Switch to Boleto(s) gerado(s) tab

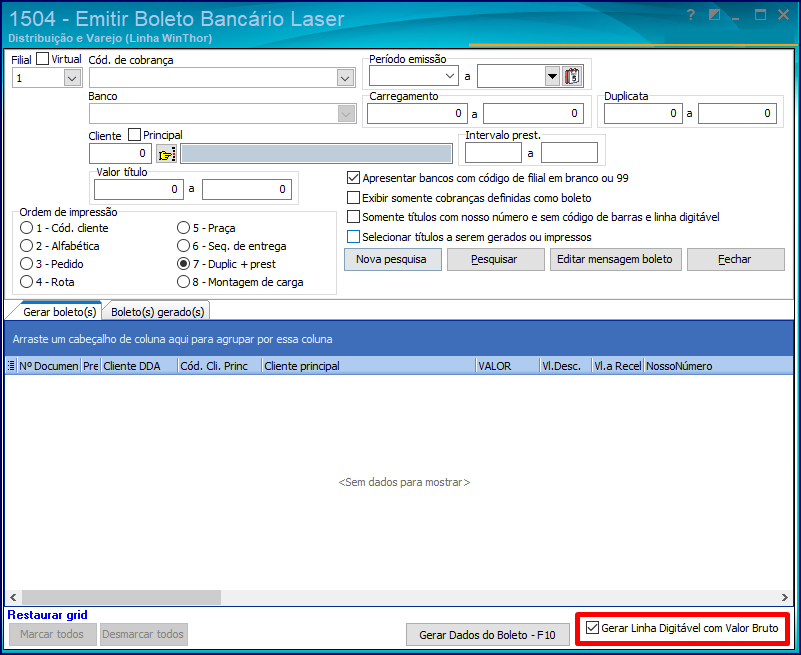157,312
